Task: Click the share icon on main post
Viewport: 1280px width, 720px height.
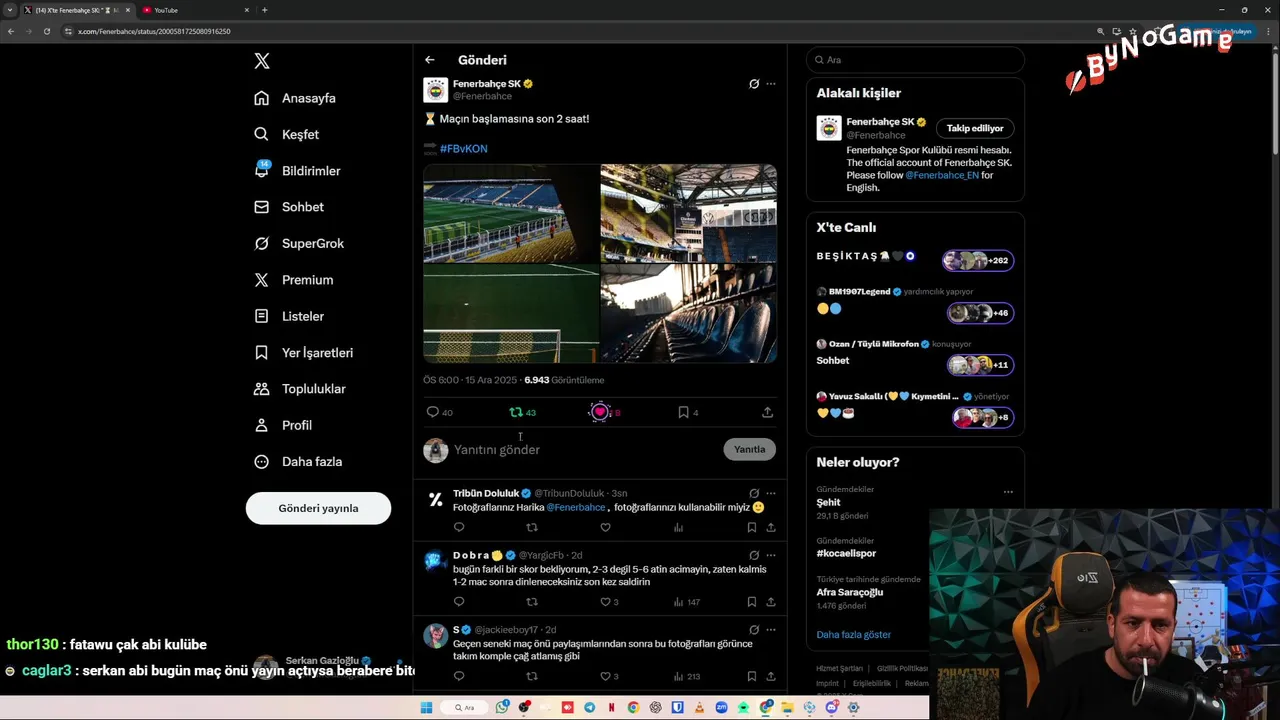Action: click(x=767, y=412)
